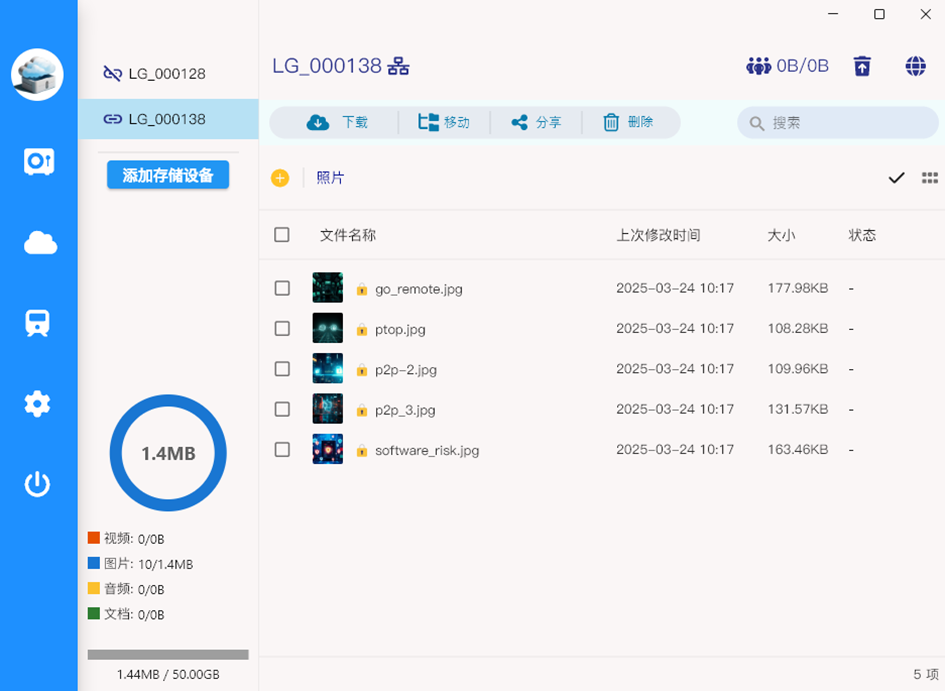The height and width of the screenshot is (691, 945).
Task: Click the 删除 delete button
Action: tap(629, 122)
